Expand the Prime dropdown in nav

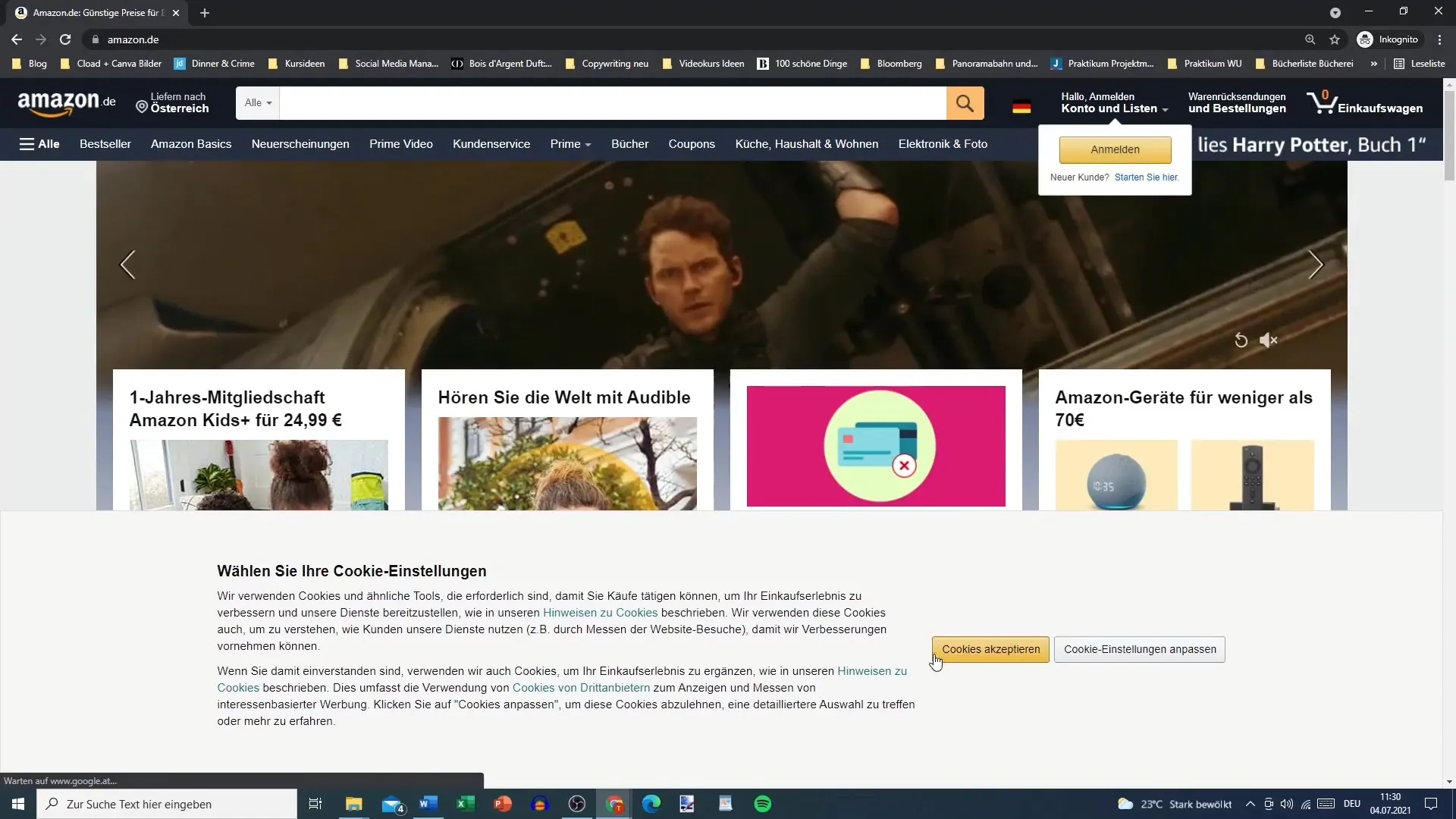tap(570, 144)
